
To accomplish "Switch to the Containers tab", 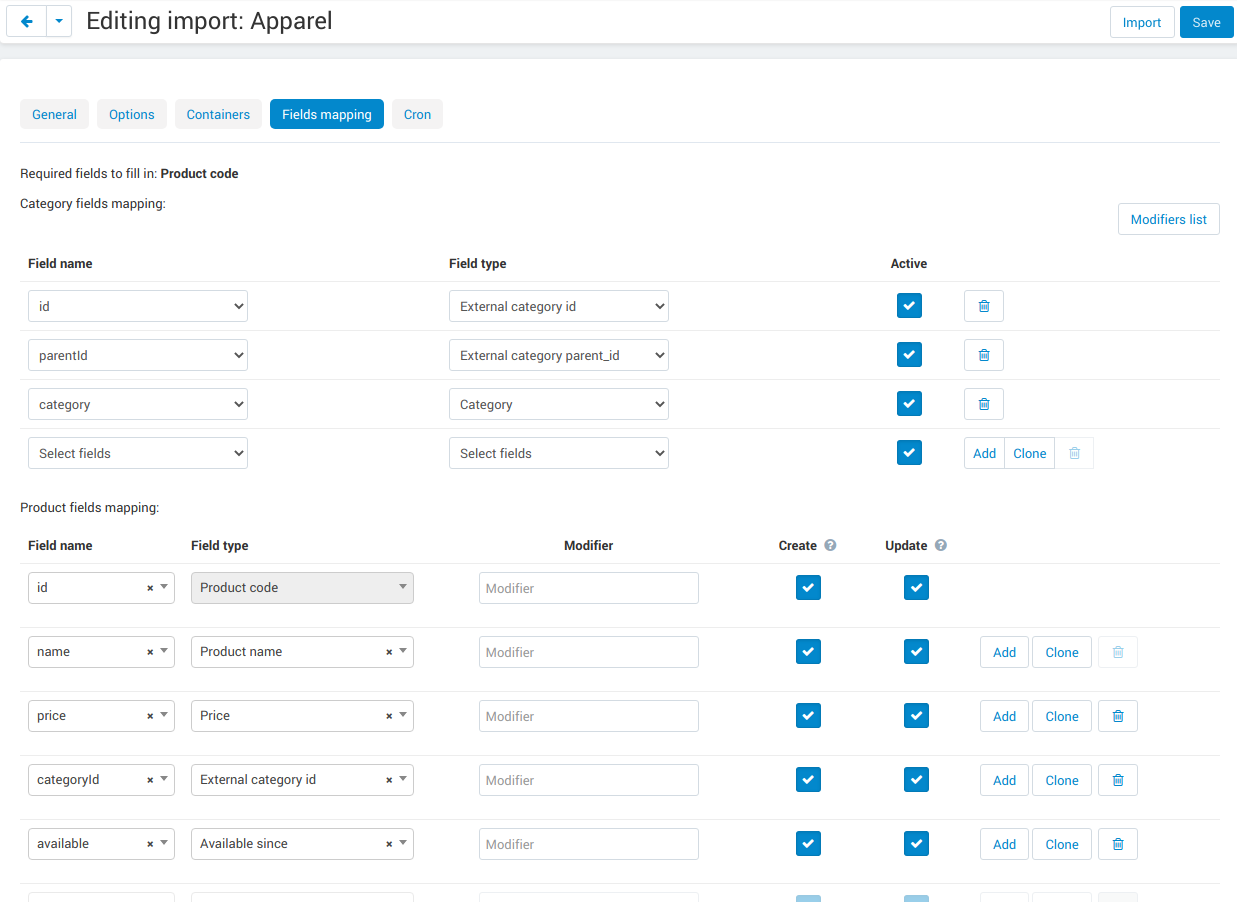I will pyautogui.click(x=218, y=114).
